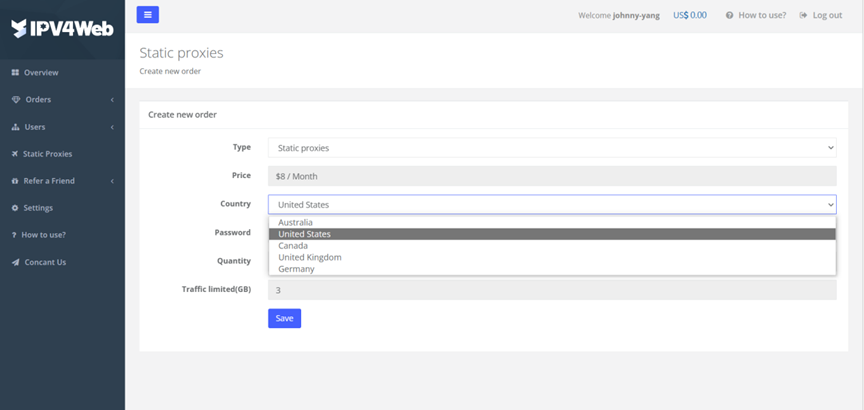Click the Traffic limited(GB) label

217,289
